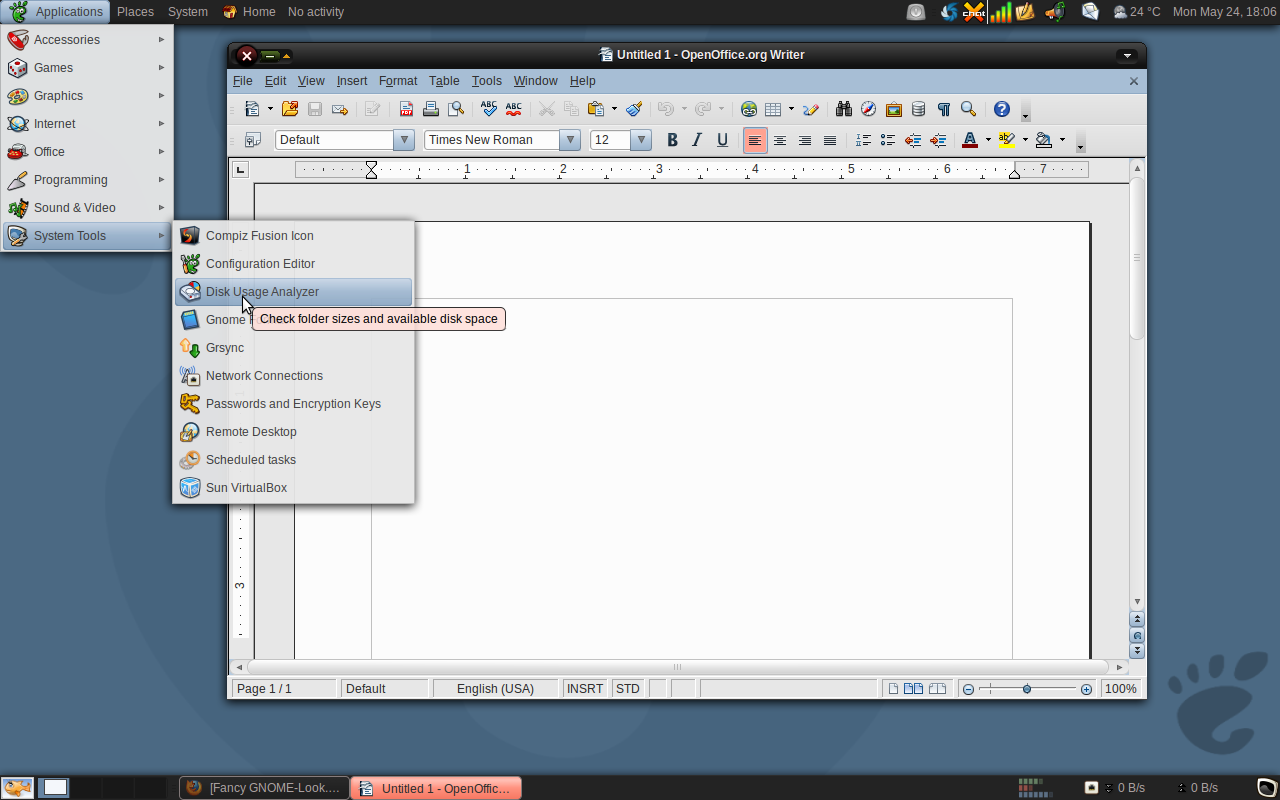The height and width of the screenshot is (800, 1280).
Task: Toggle Align Left
Action: [x=755, y=140]
